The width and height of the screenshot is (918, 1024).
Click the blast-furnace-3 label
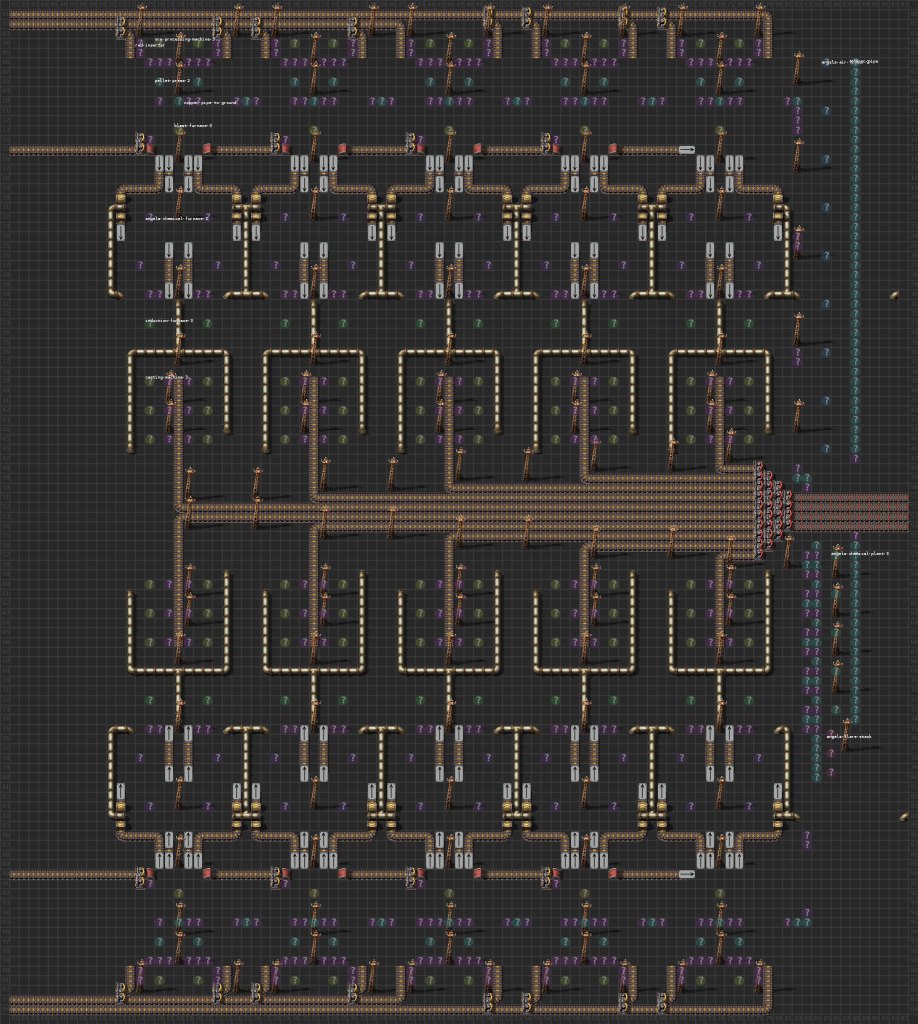tap(193, 125)
